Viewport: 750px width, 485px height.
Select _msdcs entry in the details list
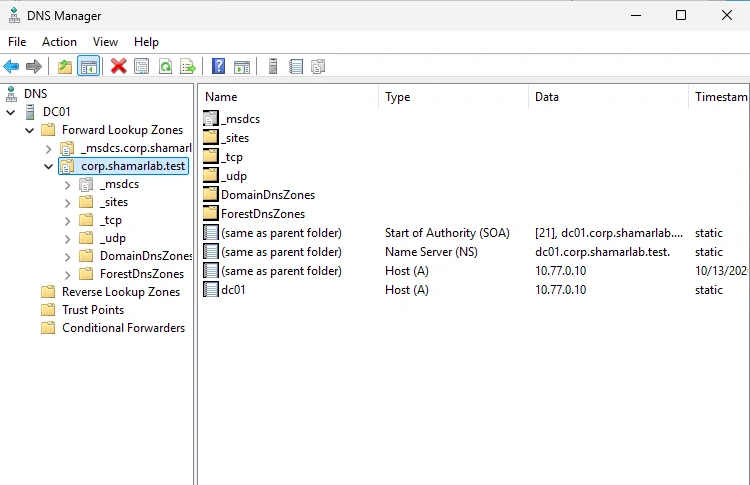(x=240, y=119)
